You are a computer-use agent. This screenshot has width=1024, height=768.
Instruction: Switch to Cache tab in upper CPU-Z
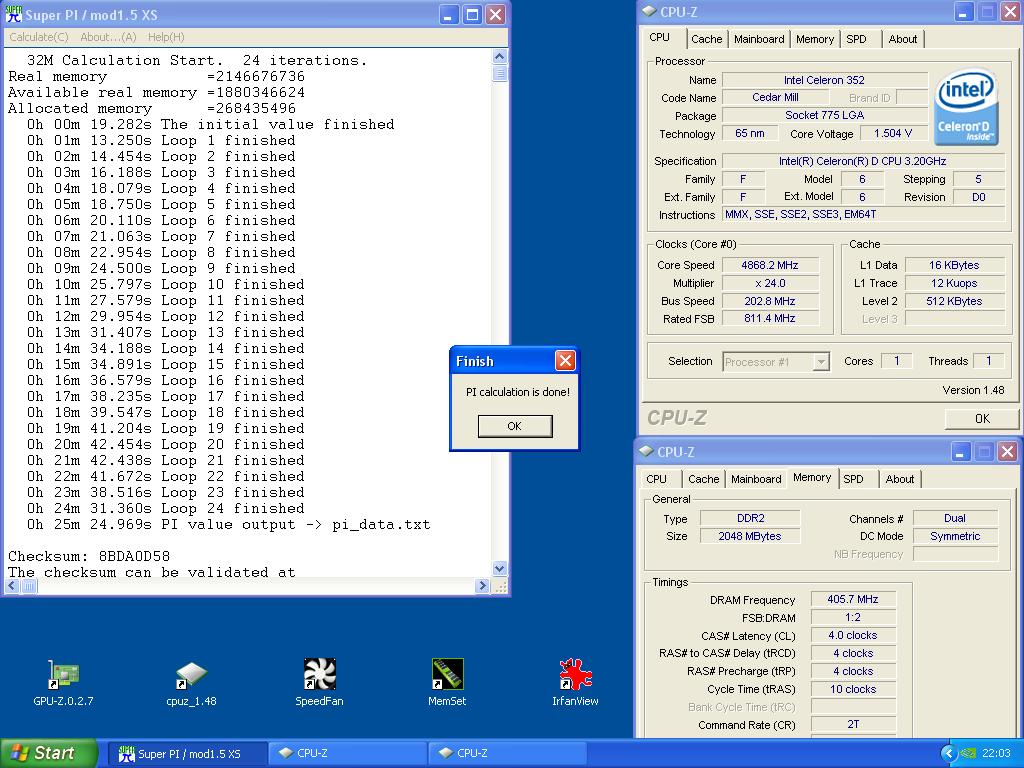click(x=707, y=39)
